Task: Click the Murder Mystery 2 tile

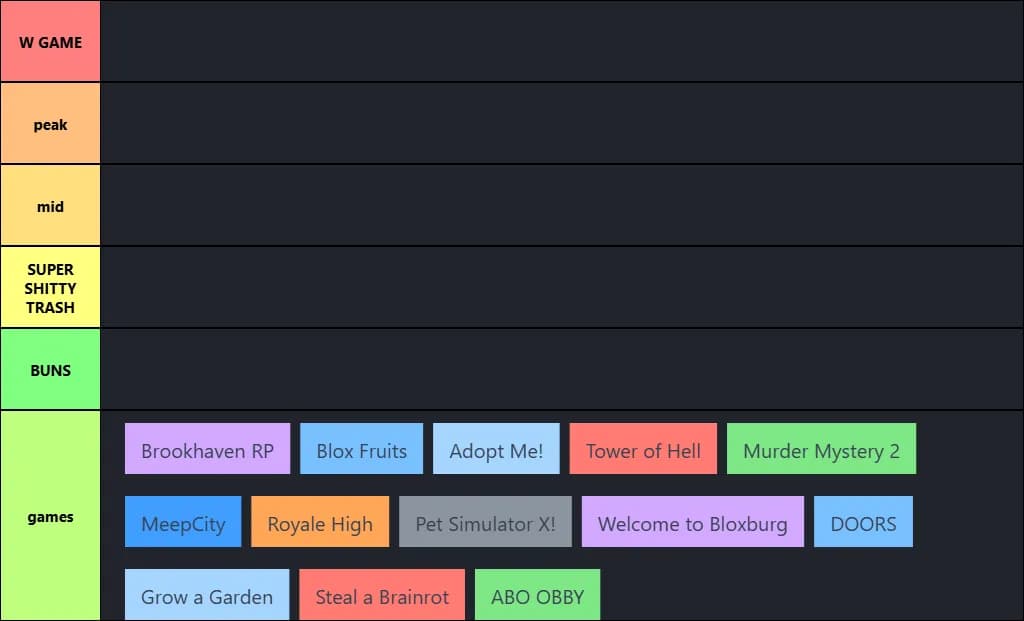Action: tap(821, 449)
